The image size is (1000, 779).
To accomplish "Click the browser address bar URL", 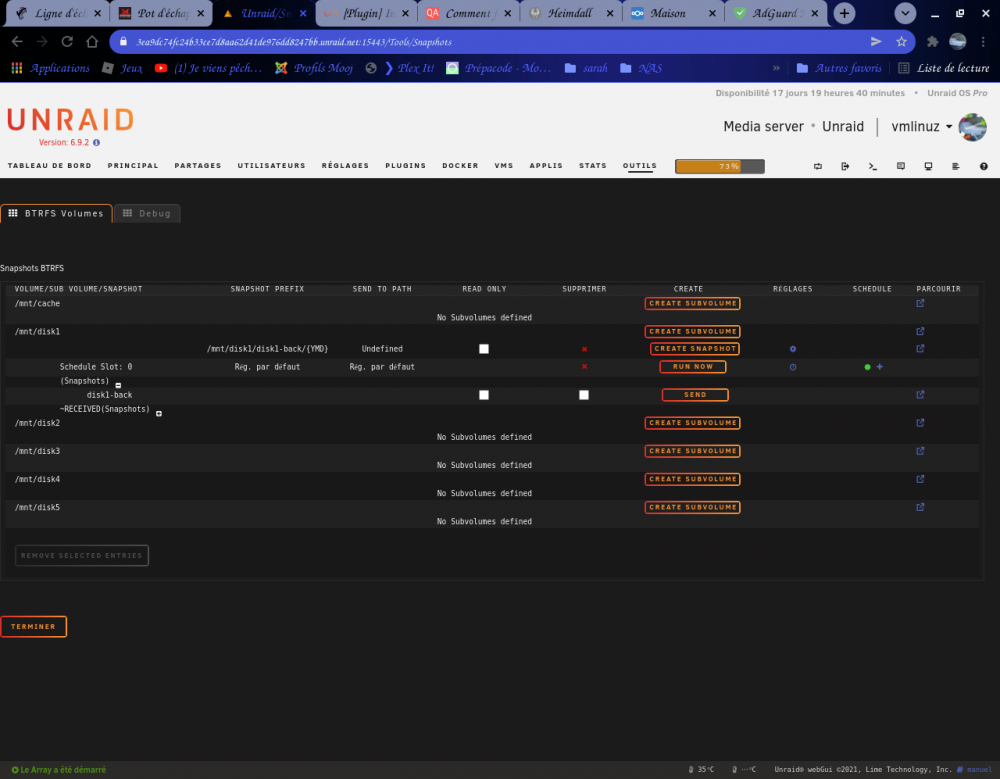I will click(x=293, y=42).
